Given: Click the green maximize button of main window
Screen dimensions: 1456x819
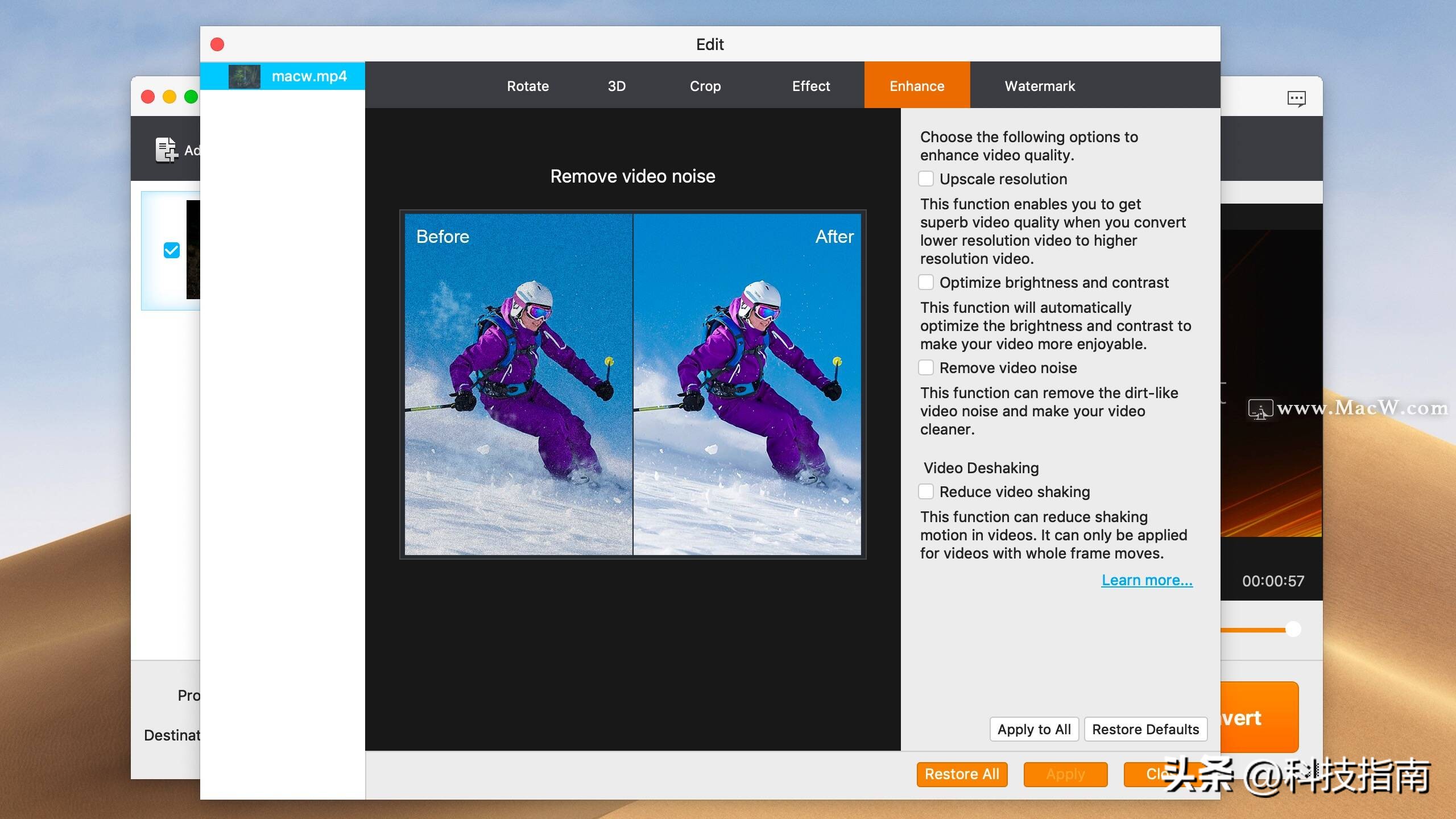Looking at the screenshot, I should point(191,97).
